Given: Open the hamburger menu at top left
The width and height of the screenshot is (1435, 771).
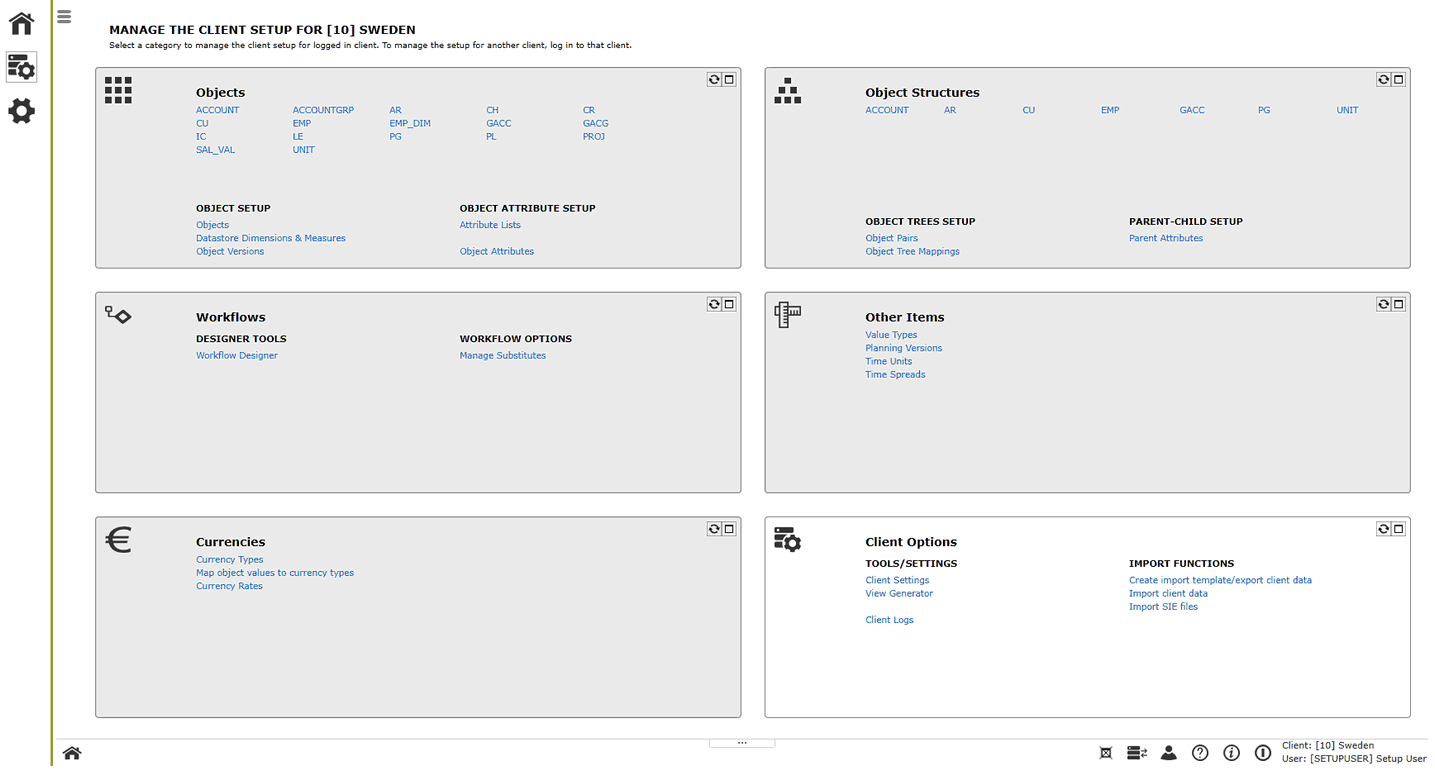Looking at the screenshot, I should pos(63,16).
